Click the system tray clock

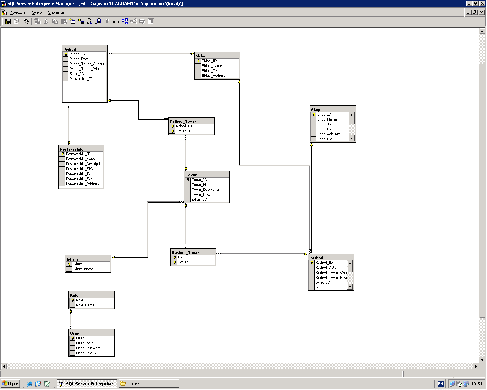[477, 384]
